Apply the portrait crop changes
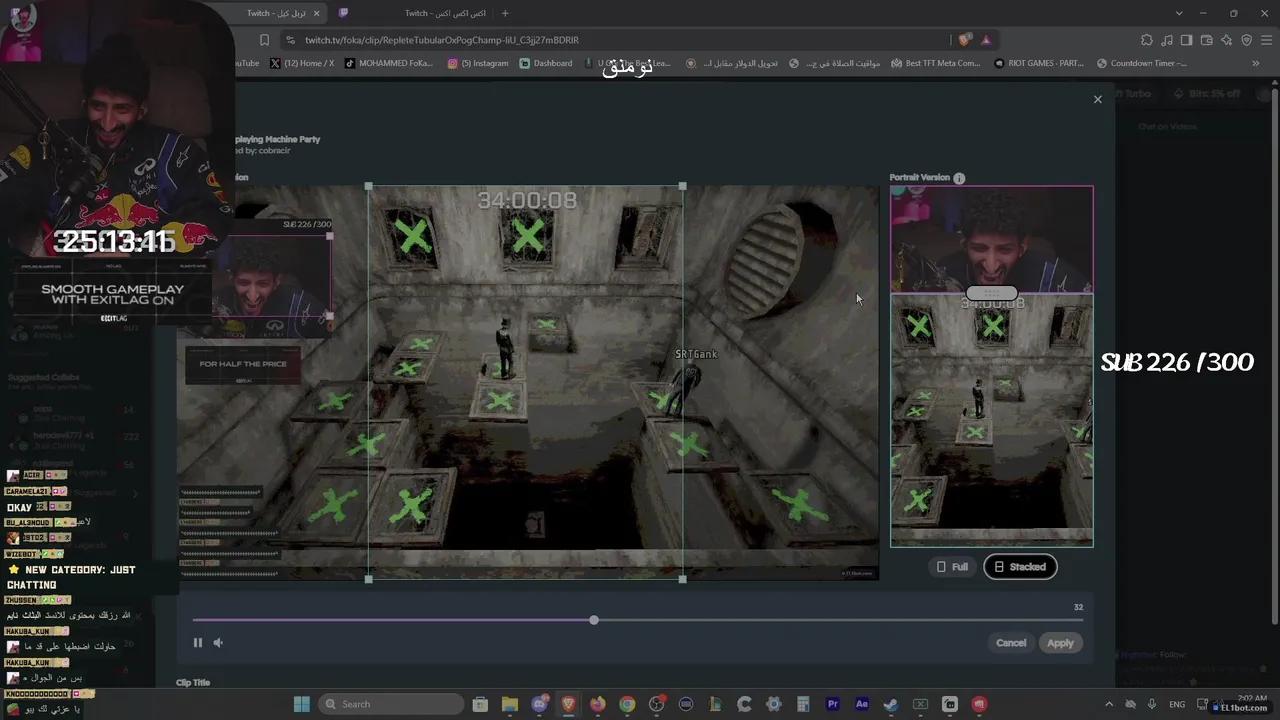The height and width of the screenshot is (720, 1280). (x=1060, y=643)
